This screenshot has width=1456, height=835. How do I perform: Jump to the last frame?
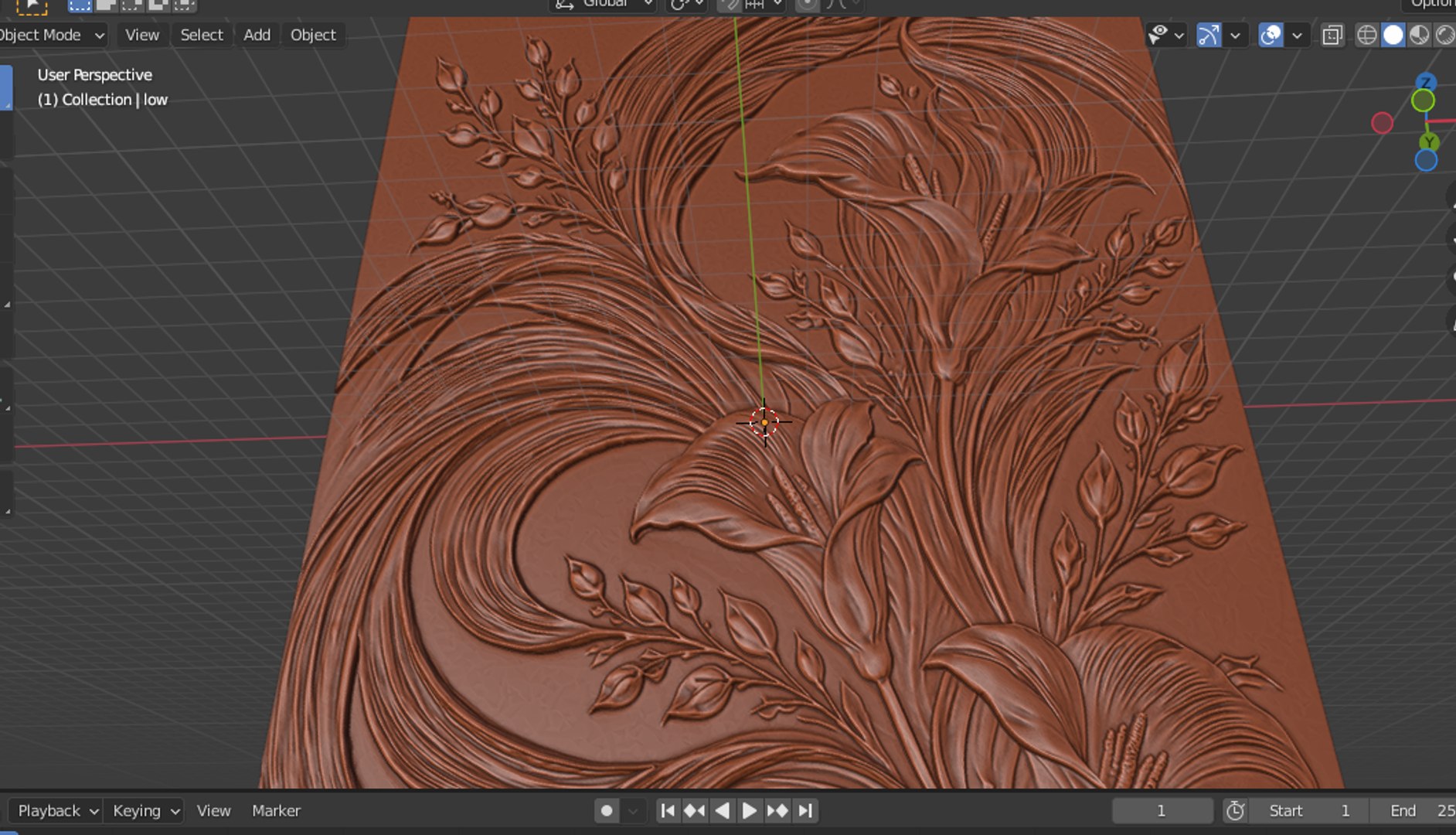[805, 810]
